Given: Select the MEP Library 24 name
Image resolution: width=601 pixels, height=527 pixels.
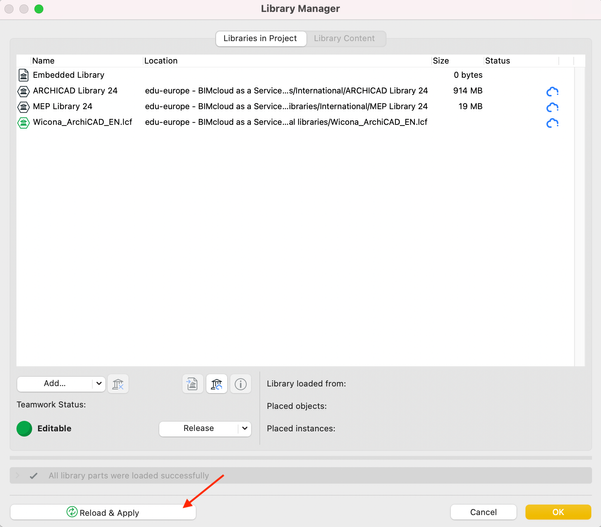Looking at the screenshot, I should (62, 106).
